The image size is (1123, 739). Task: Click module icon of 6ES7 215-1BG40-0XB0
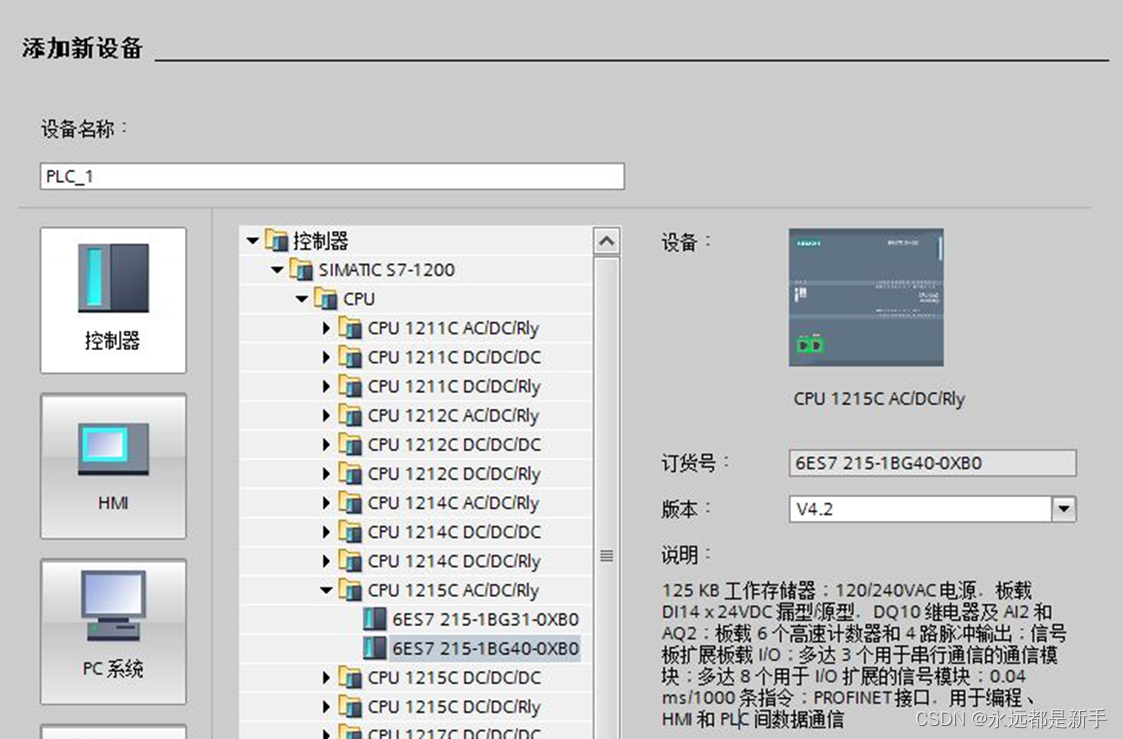(x=375, y=648)
